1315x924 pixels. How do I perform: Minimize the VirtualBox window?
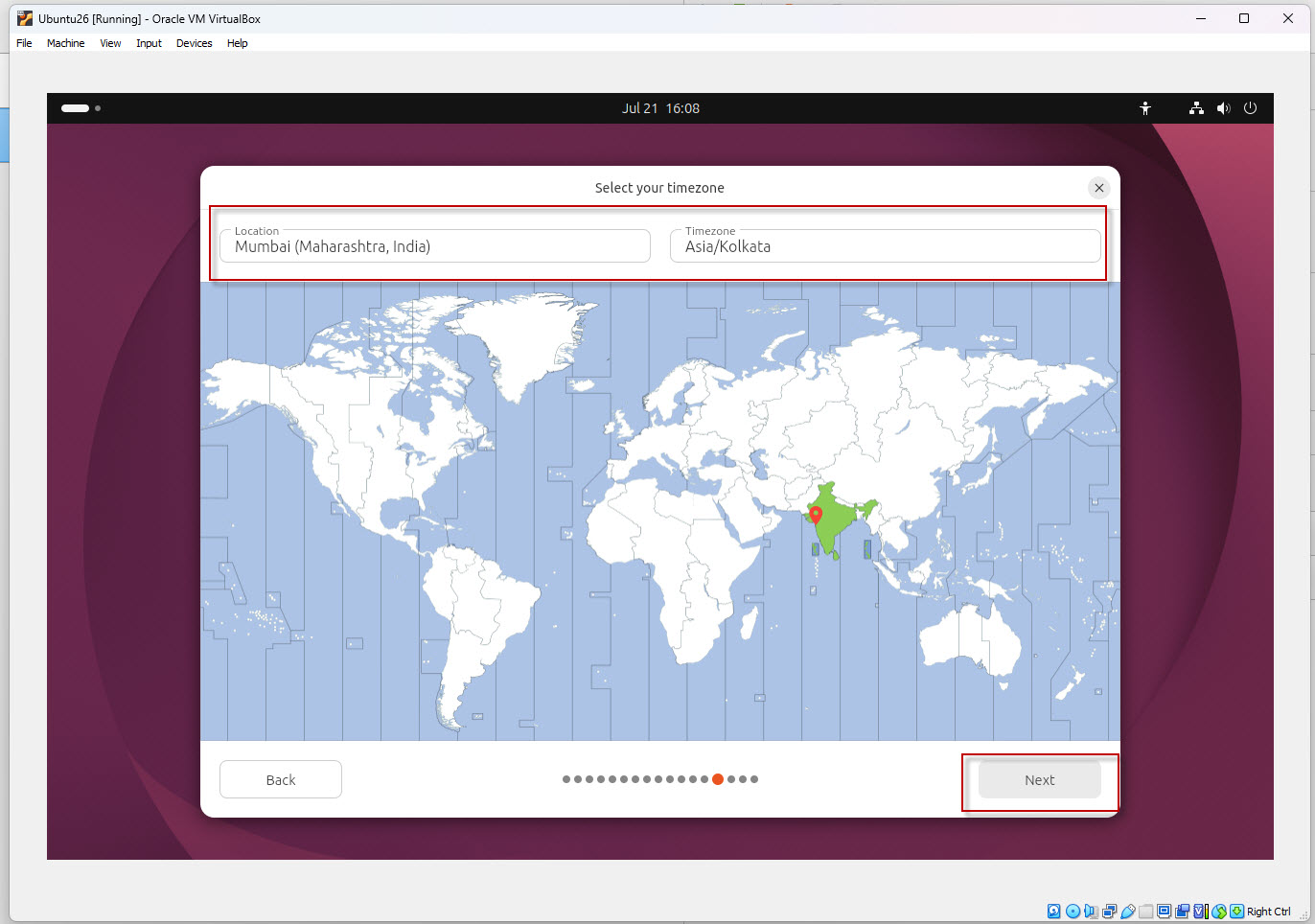[x=1200, y=18]
